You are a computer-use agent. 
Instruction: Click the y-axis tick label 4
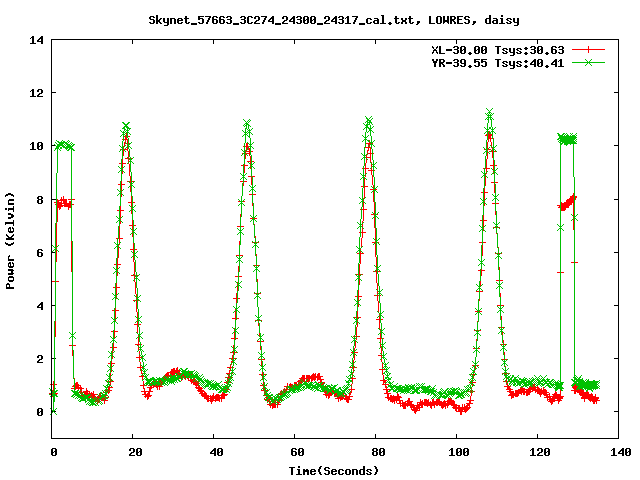click(x=40, y=306)
